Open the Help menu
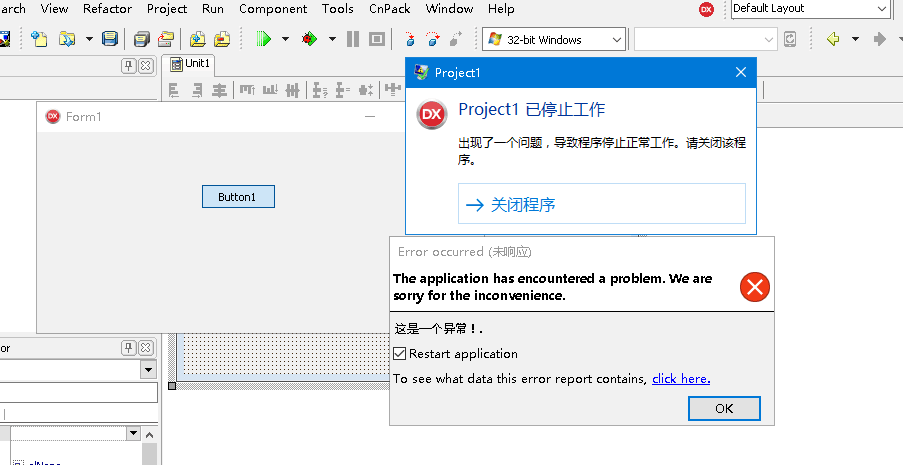The image size is (903, 465). click(501, 9)
